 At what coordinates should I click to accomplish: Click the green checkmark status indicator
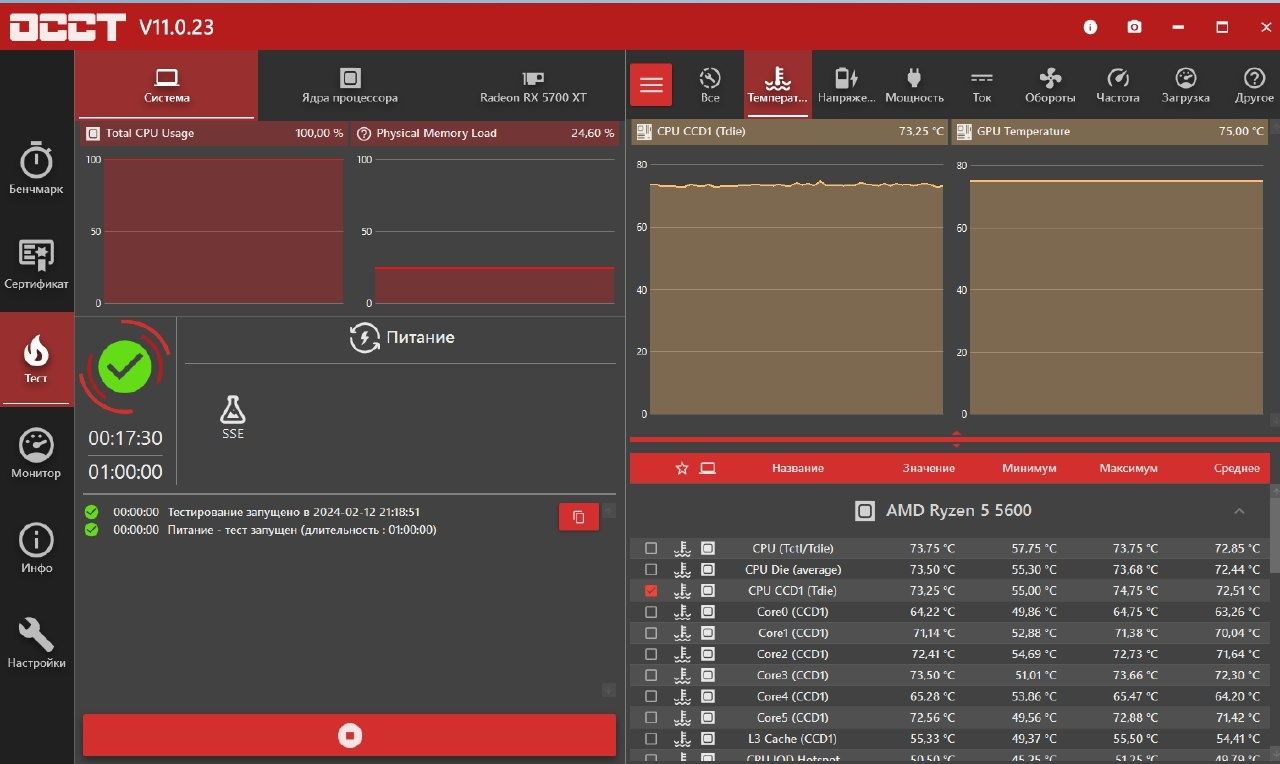point(125,366)
